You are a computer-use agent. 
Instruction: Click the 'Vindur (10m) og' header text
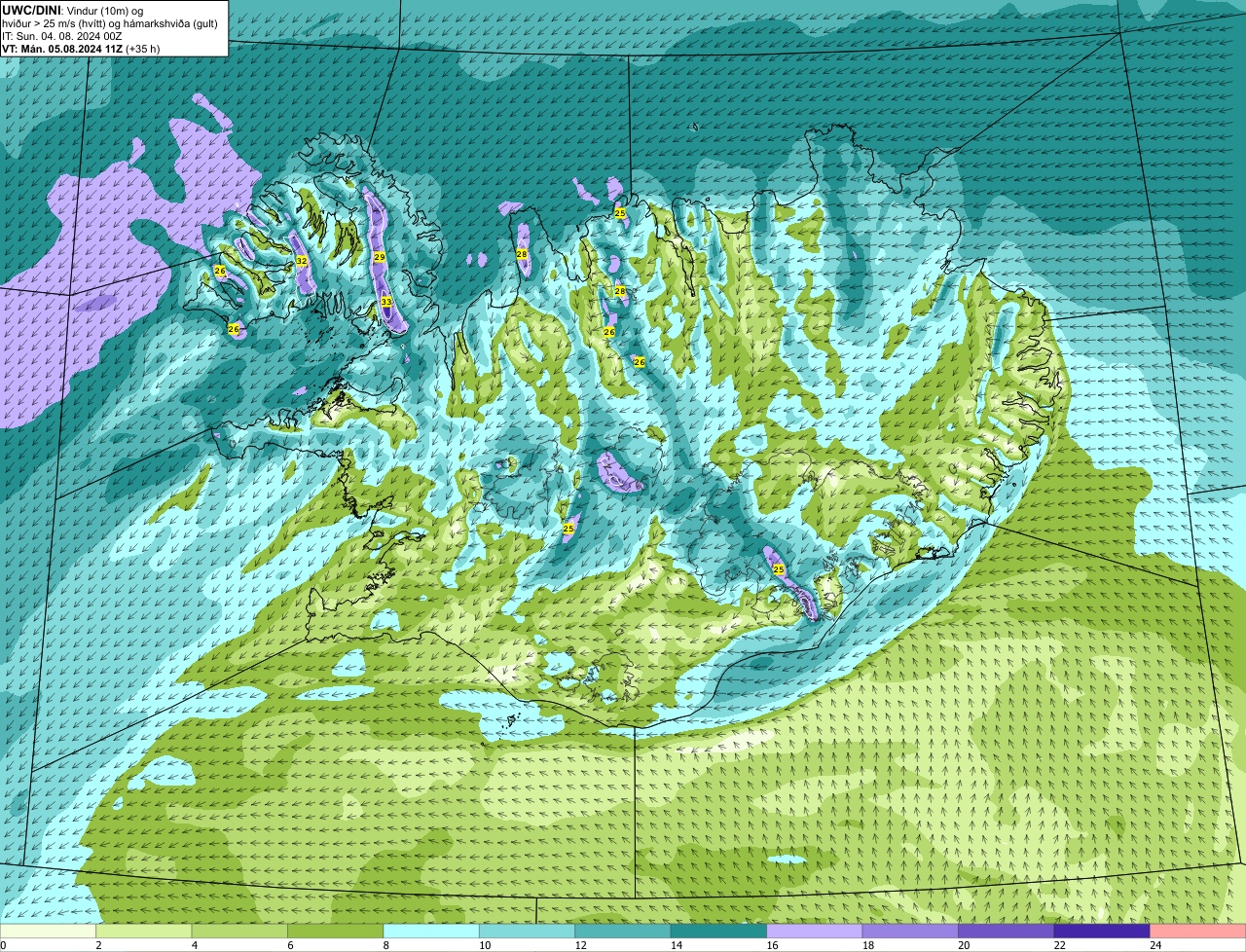point(104,10)
